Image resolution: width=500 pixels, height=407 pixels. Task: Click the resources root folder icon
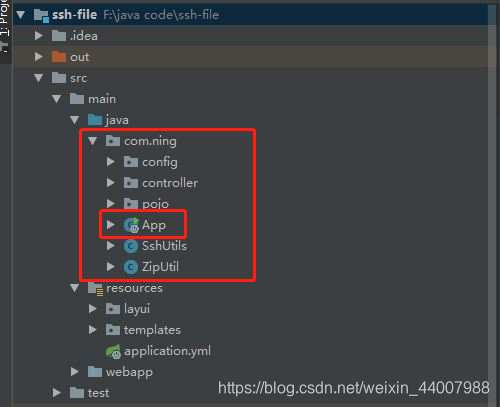[x=95, y=289]
